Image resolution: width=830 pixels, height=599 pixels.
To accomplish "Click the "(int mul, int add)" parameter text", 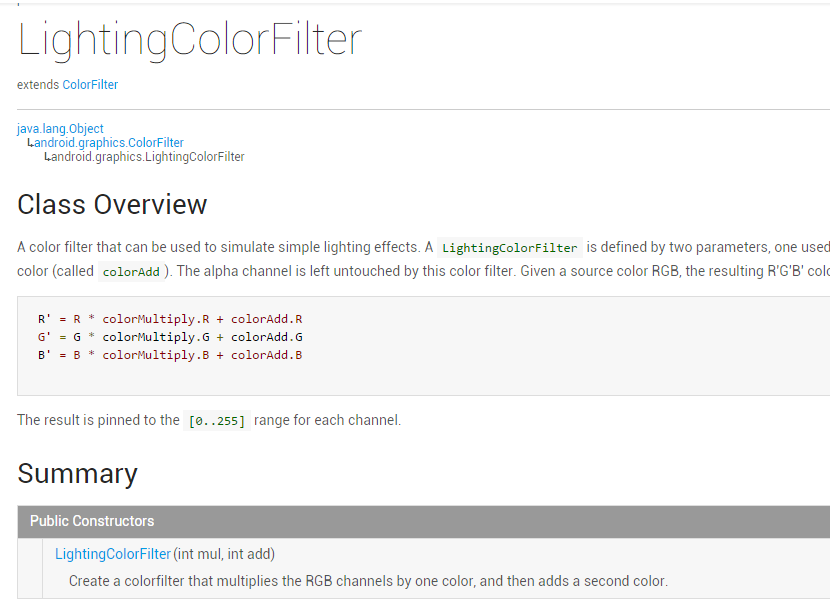I will pos(225,554).
